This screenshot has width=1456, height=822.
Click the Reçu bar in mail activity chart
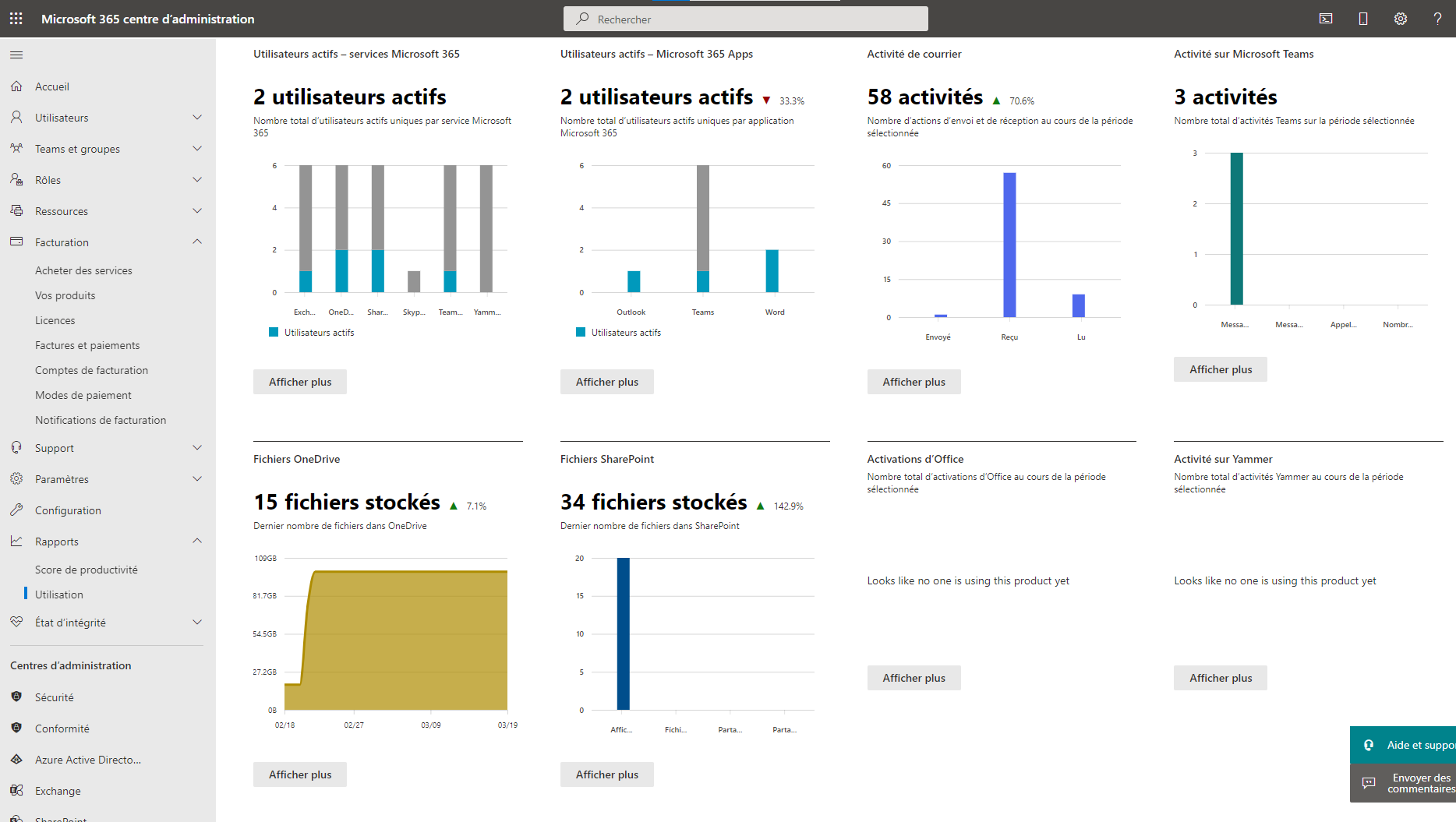[x=1009, y=245]
